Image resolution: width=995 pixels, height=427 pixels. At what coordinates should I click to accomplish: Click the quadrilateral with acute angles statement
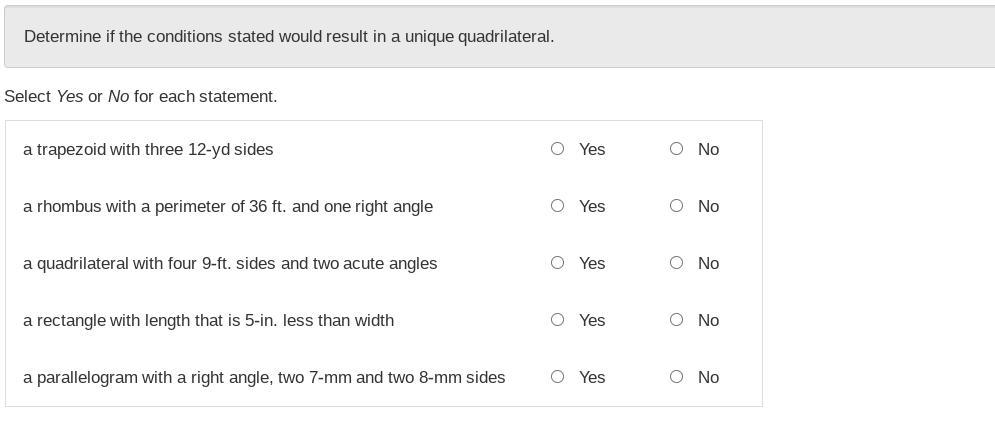(230, 263)
